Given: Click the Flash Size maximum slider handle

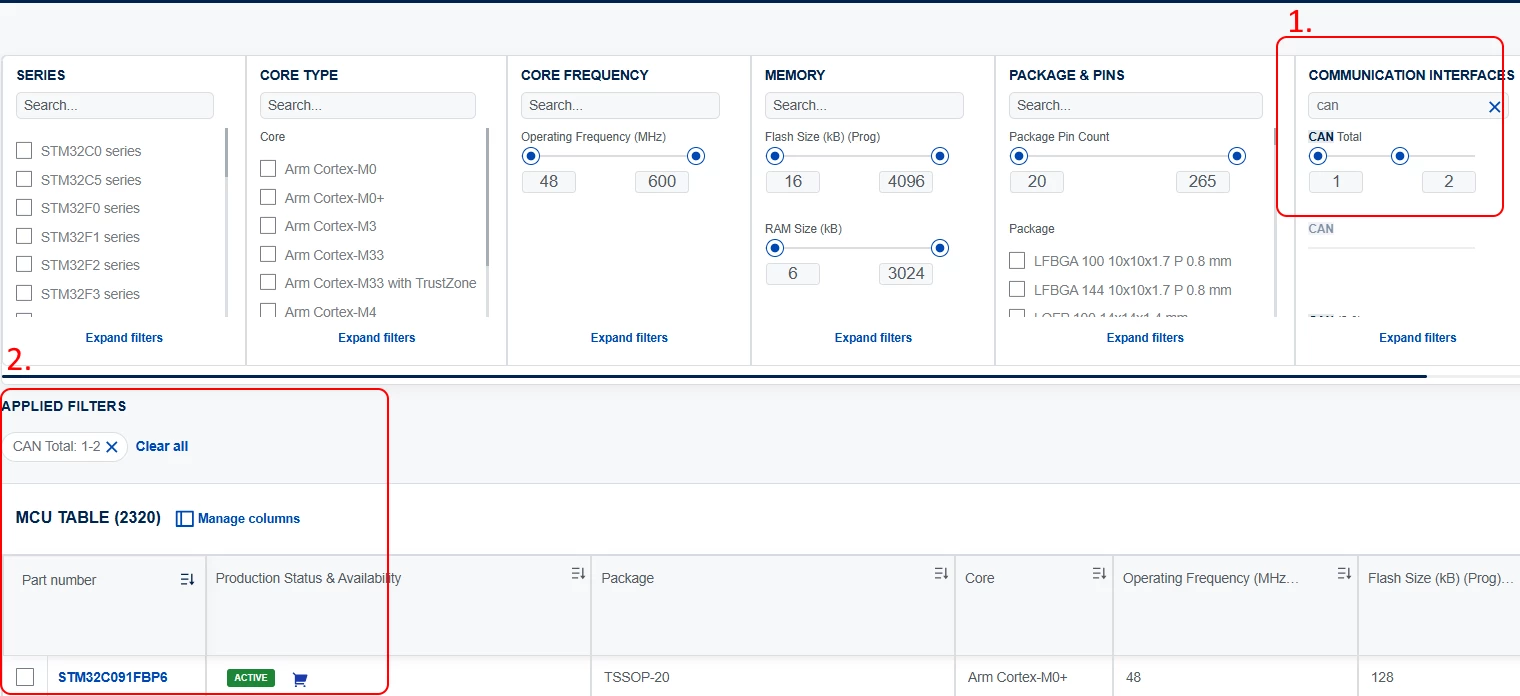Looking at the screenshot, I should click(x=940, y=156).
